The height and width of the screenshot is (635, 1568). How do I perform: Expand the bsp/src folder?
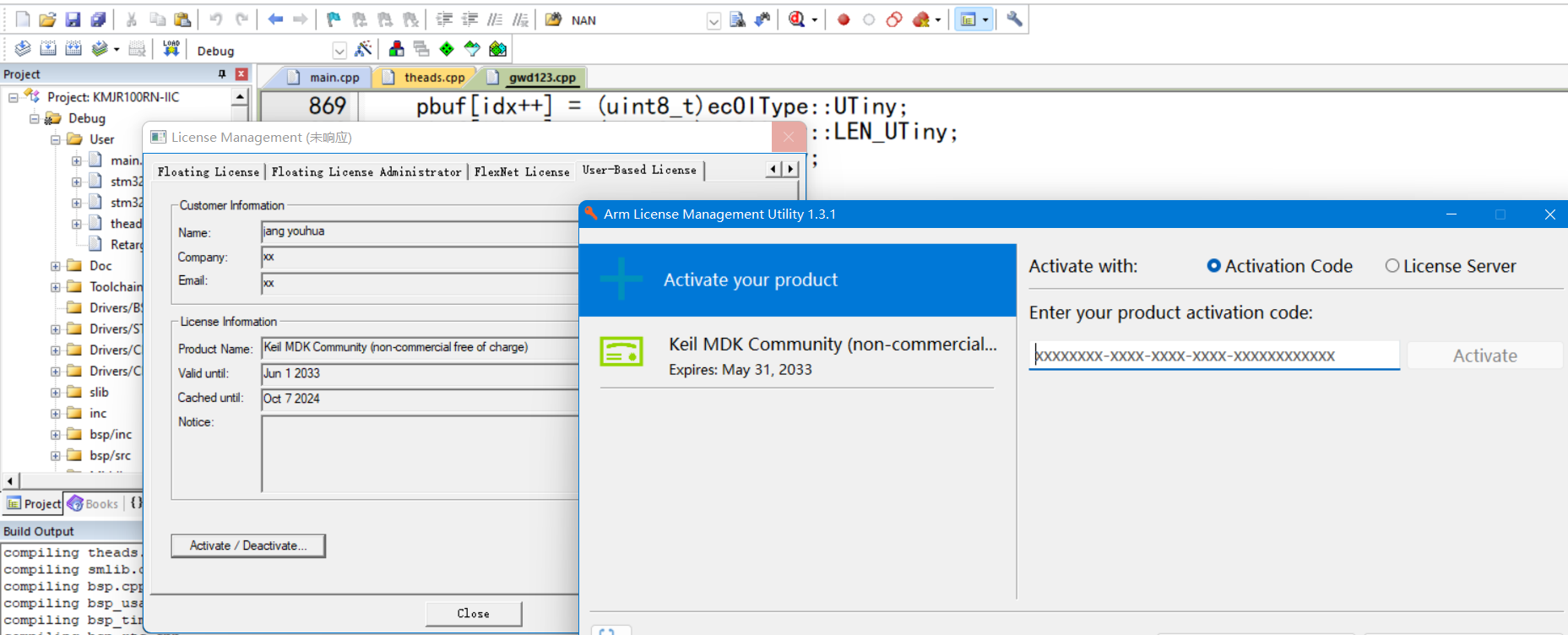click(55, 456)
